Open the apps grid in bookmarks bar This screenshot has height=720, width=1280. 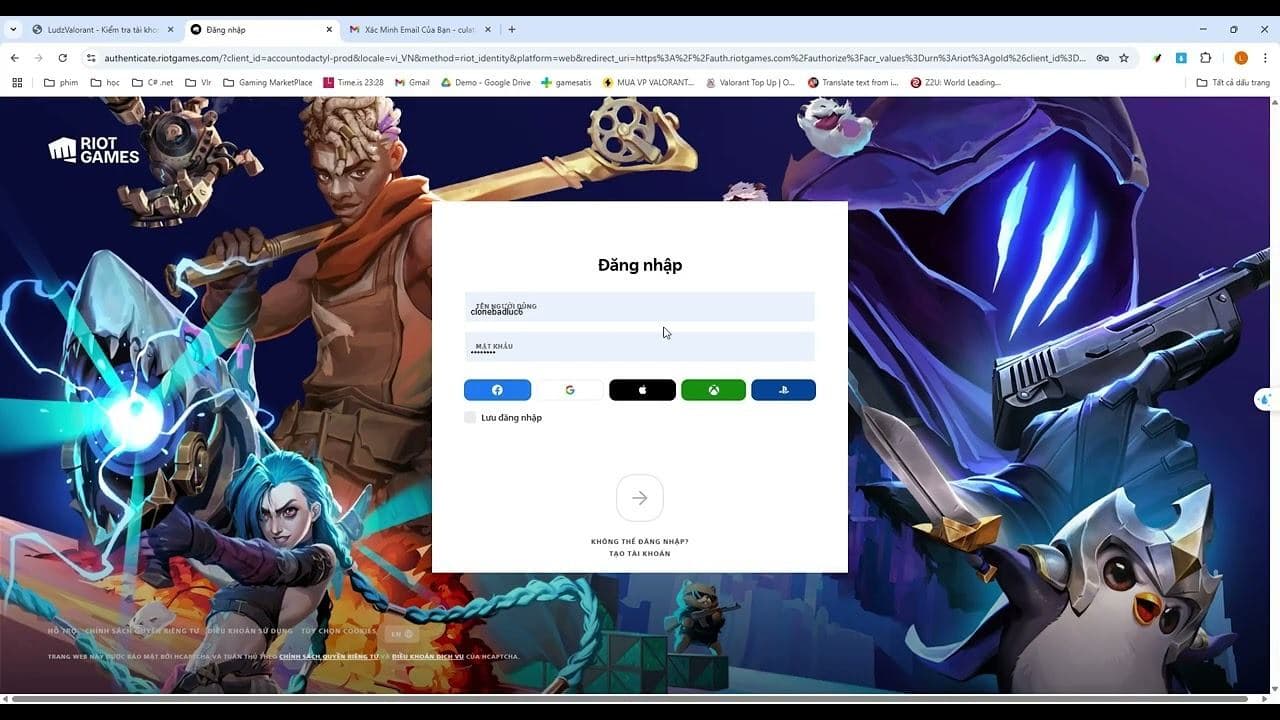tap(17, 83)
